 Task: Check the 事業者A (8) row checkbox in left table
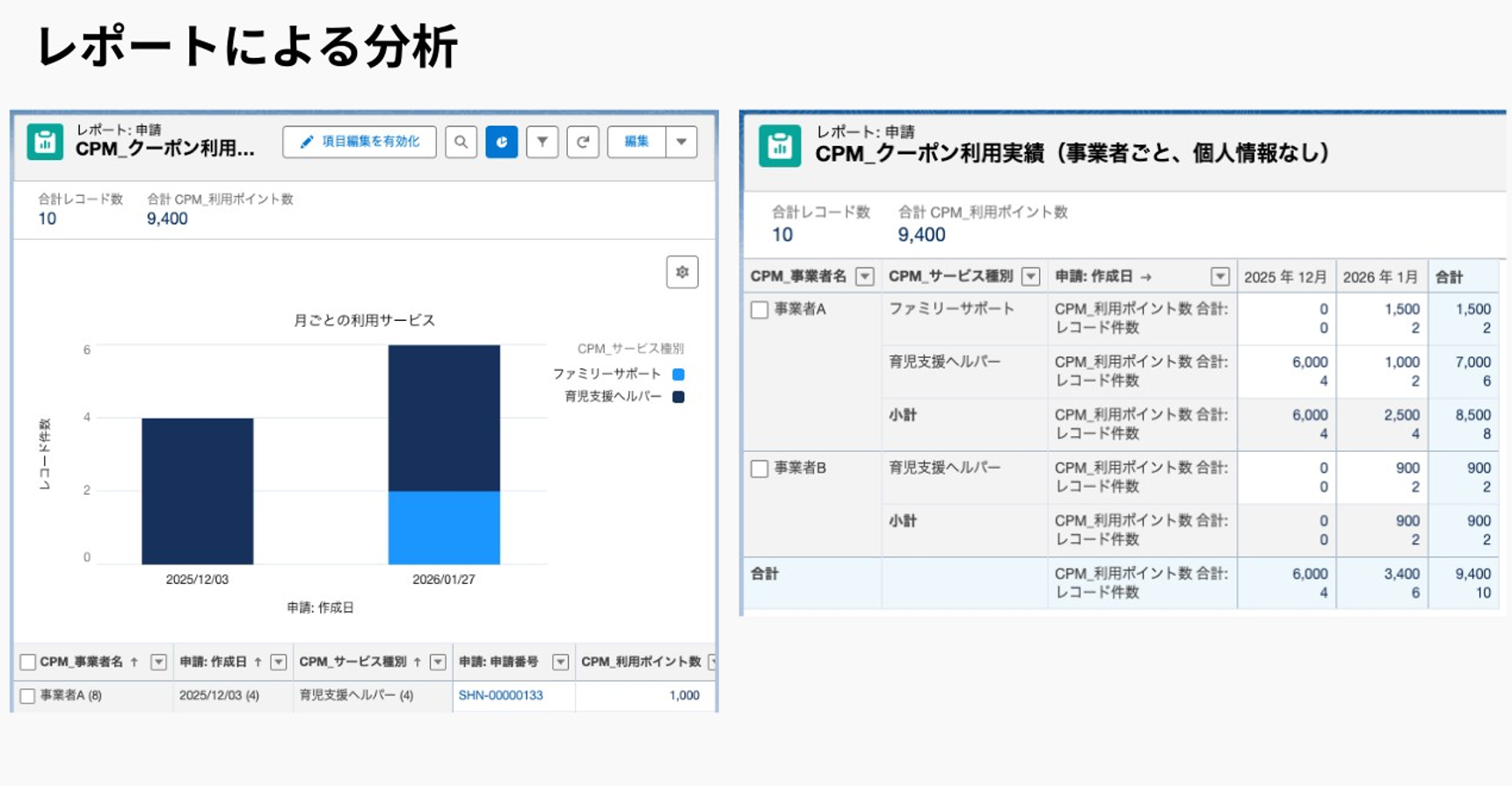point(28,695)
